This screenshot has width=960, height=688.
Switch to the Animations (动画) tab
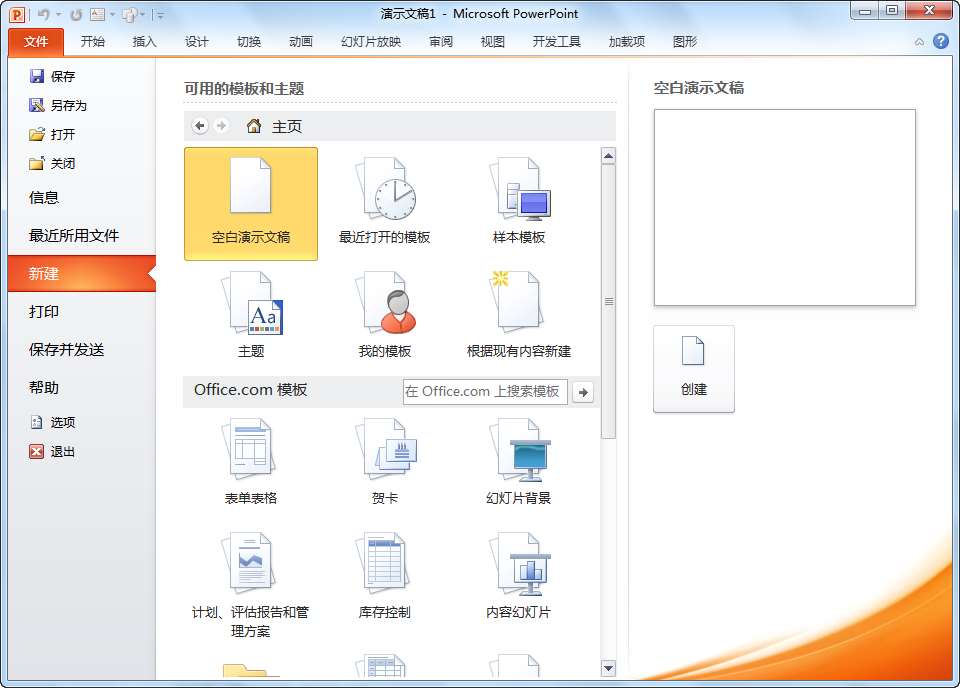(301, 42)
